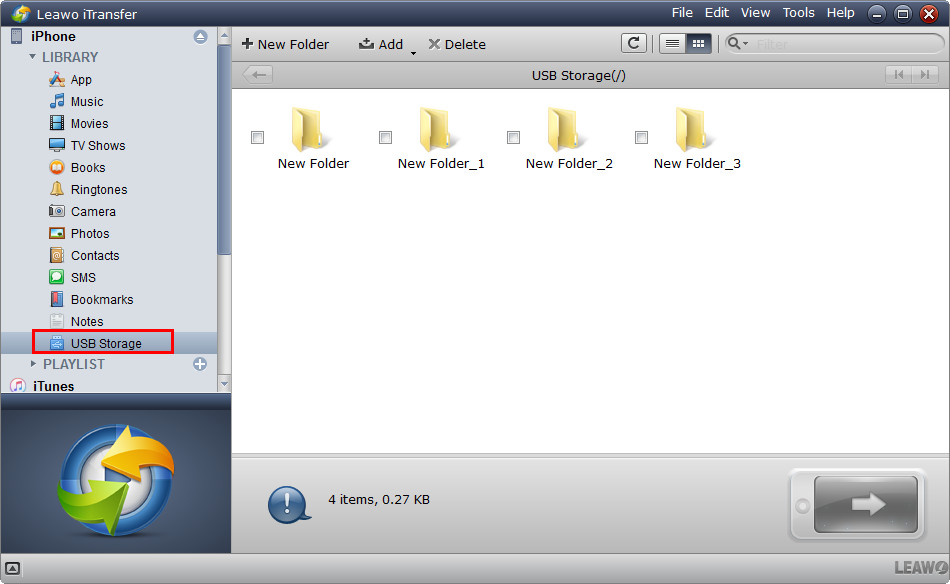Open the View menu

pyautogui.click(x=756, y=13)
